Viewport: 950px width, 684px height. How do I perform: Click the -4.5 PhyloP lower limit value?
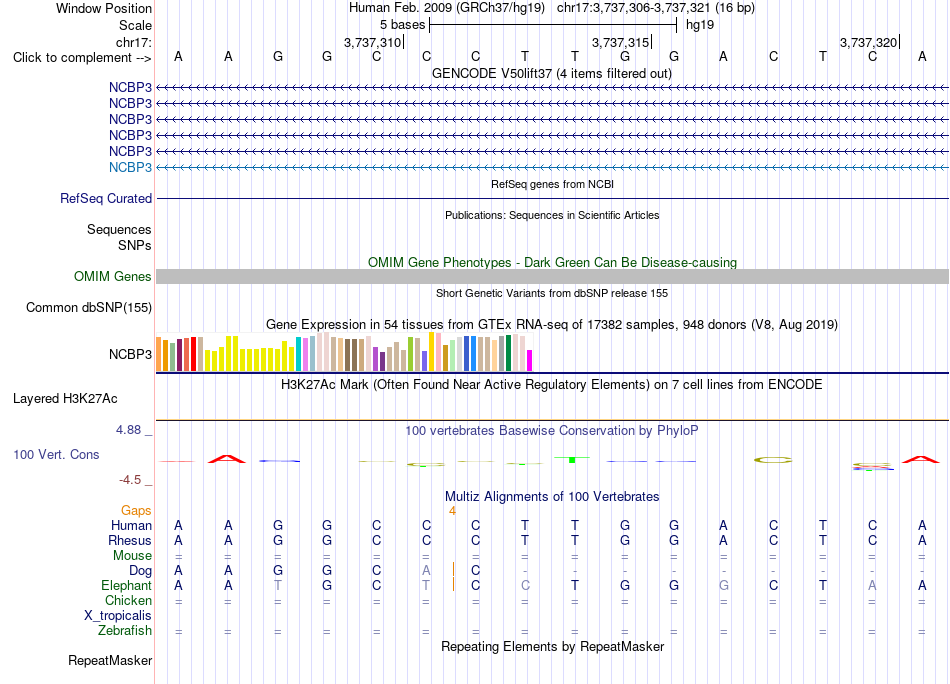[130, 480]
